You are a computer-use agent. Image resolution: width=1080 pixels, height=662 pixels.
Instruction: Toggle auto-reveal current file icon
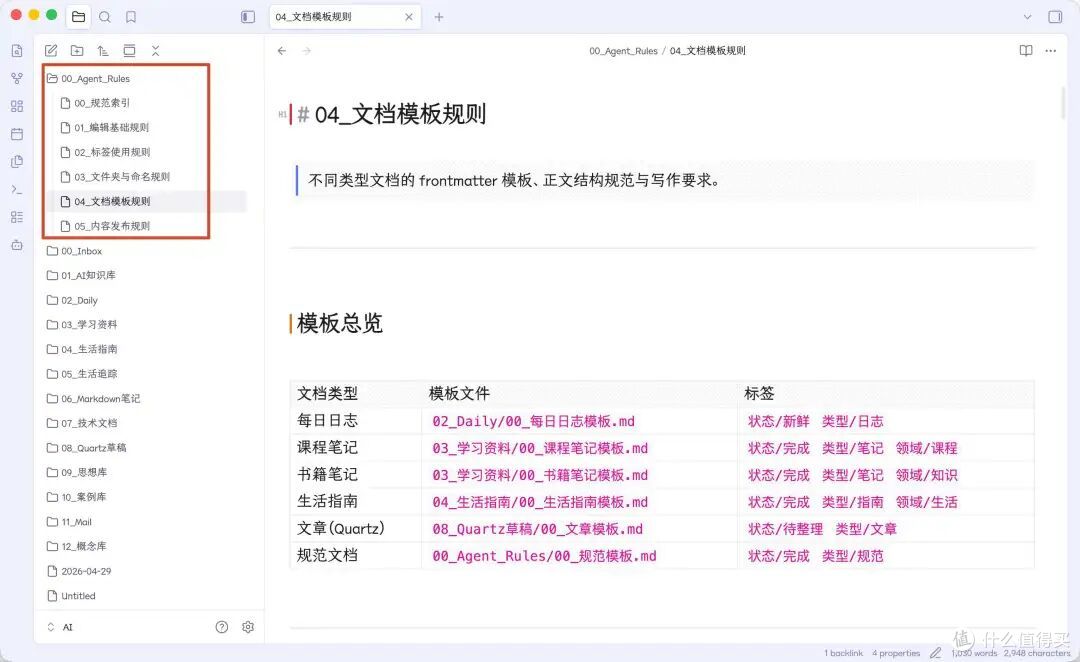coord(129,50)
